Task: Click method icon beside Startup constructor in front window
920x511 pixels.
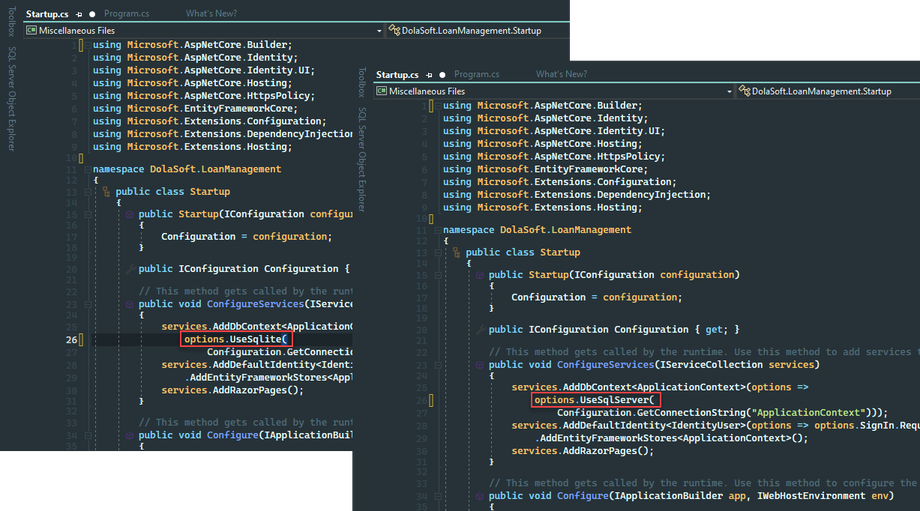Action: (x=479, y=275)
